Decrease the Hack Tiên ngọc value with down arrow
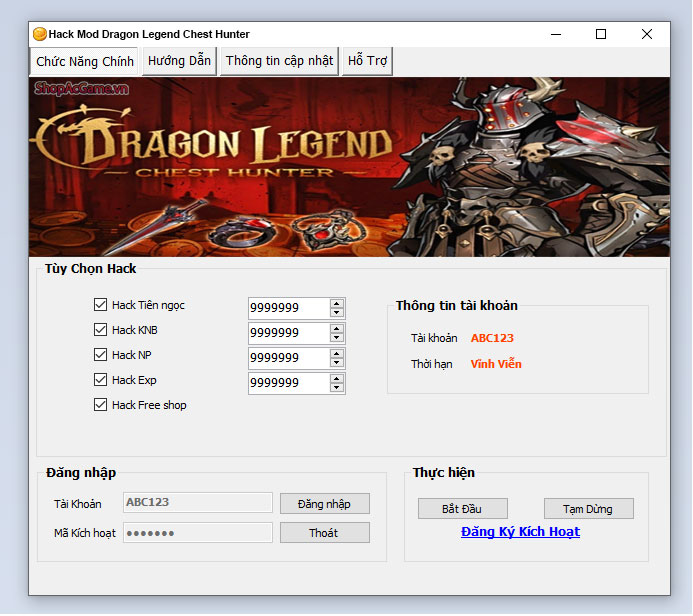This screenshot has height=616, width=693. tap(337, 312)
